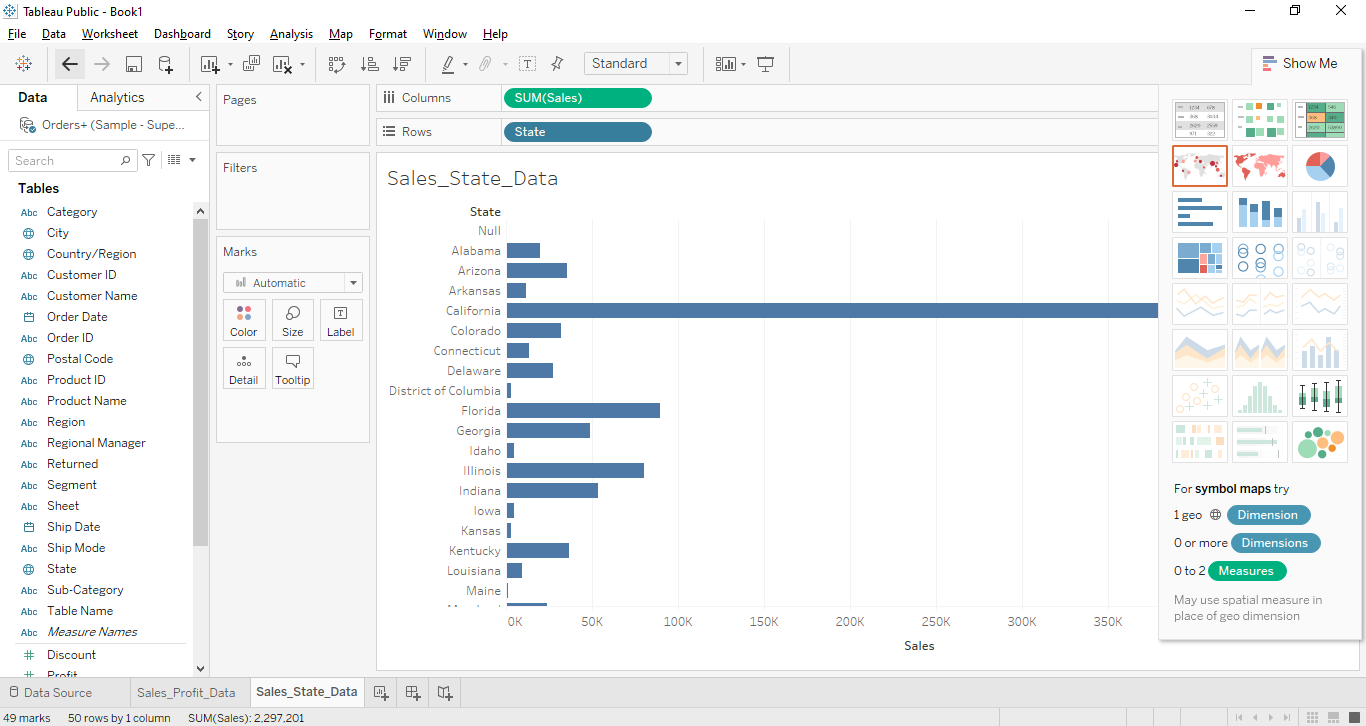
Task: Toggle the Show Me panel button
Action: (1300, 63)
